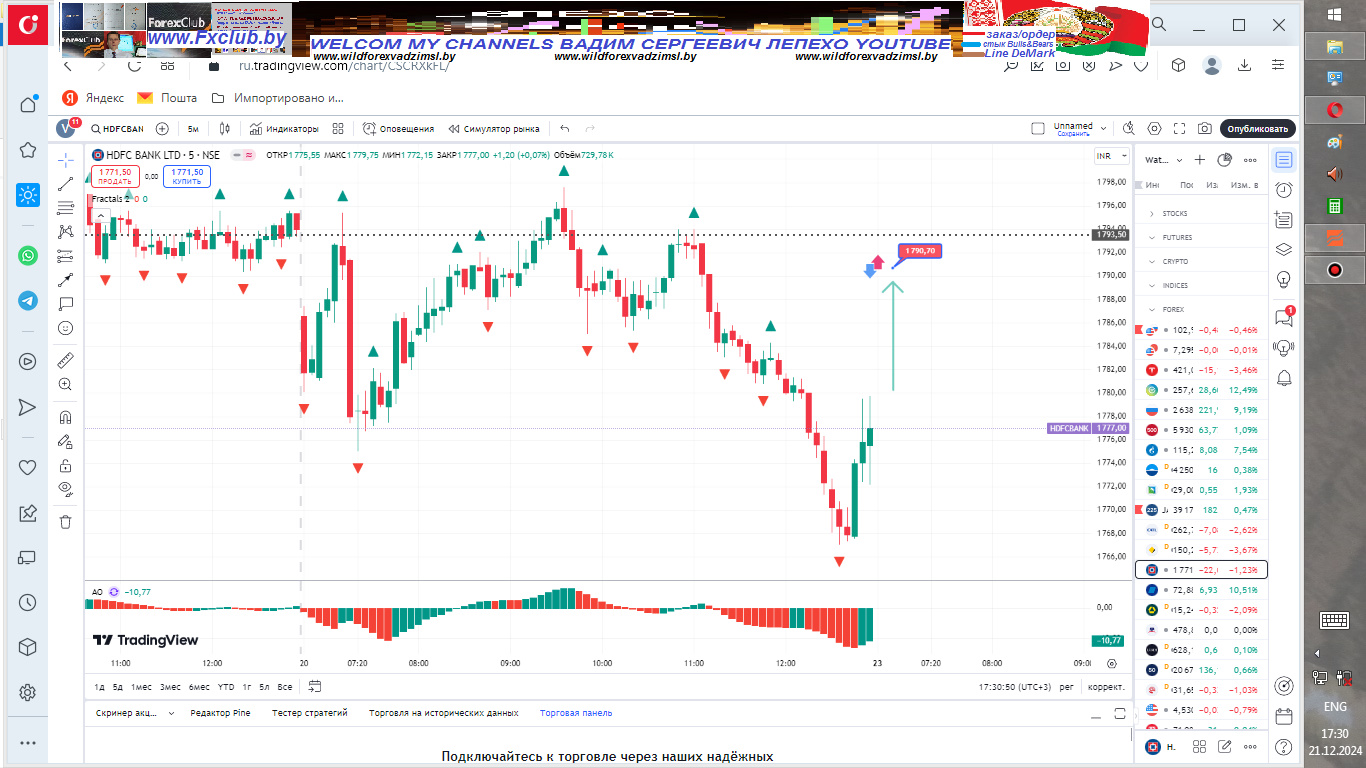Image resolution: width=1366 pixels, height=768 pixels.
Task: Open the ideas lightbulb panel
Action: pyautogui.click(x=1284, y=279)
